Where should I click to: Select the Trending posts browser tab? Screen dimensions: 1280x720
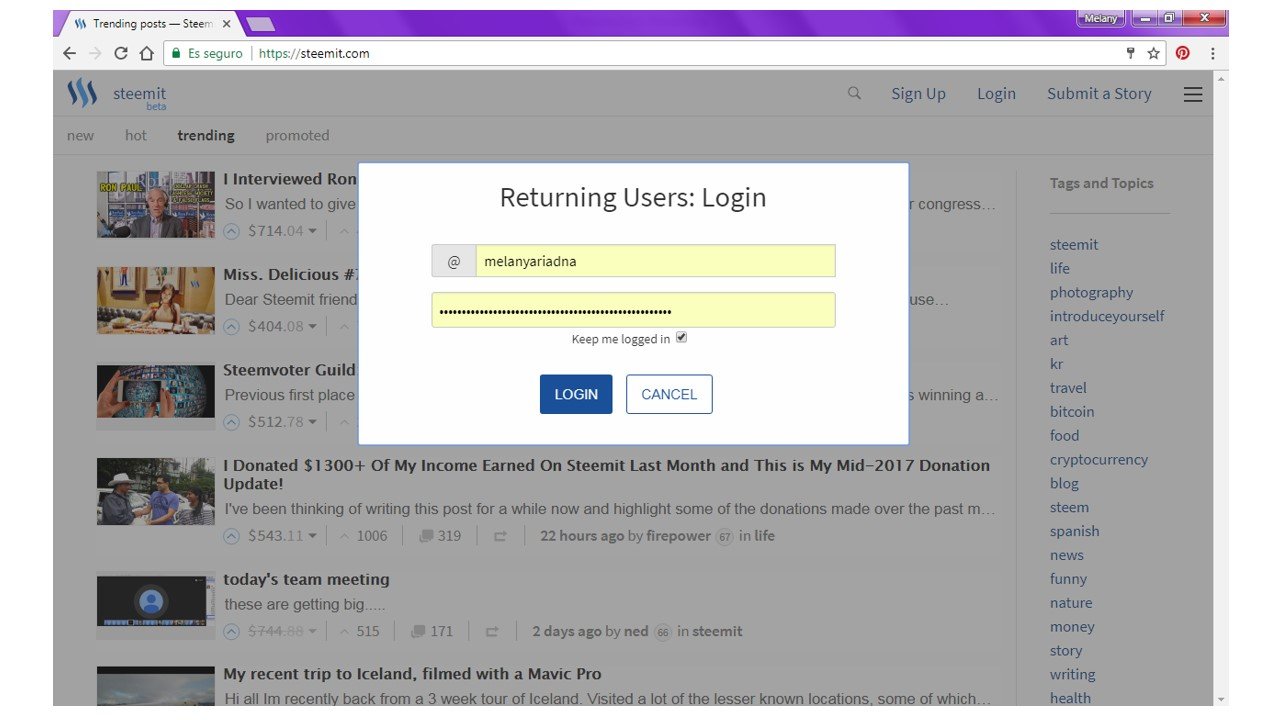[150, 24]
